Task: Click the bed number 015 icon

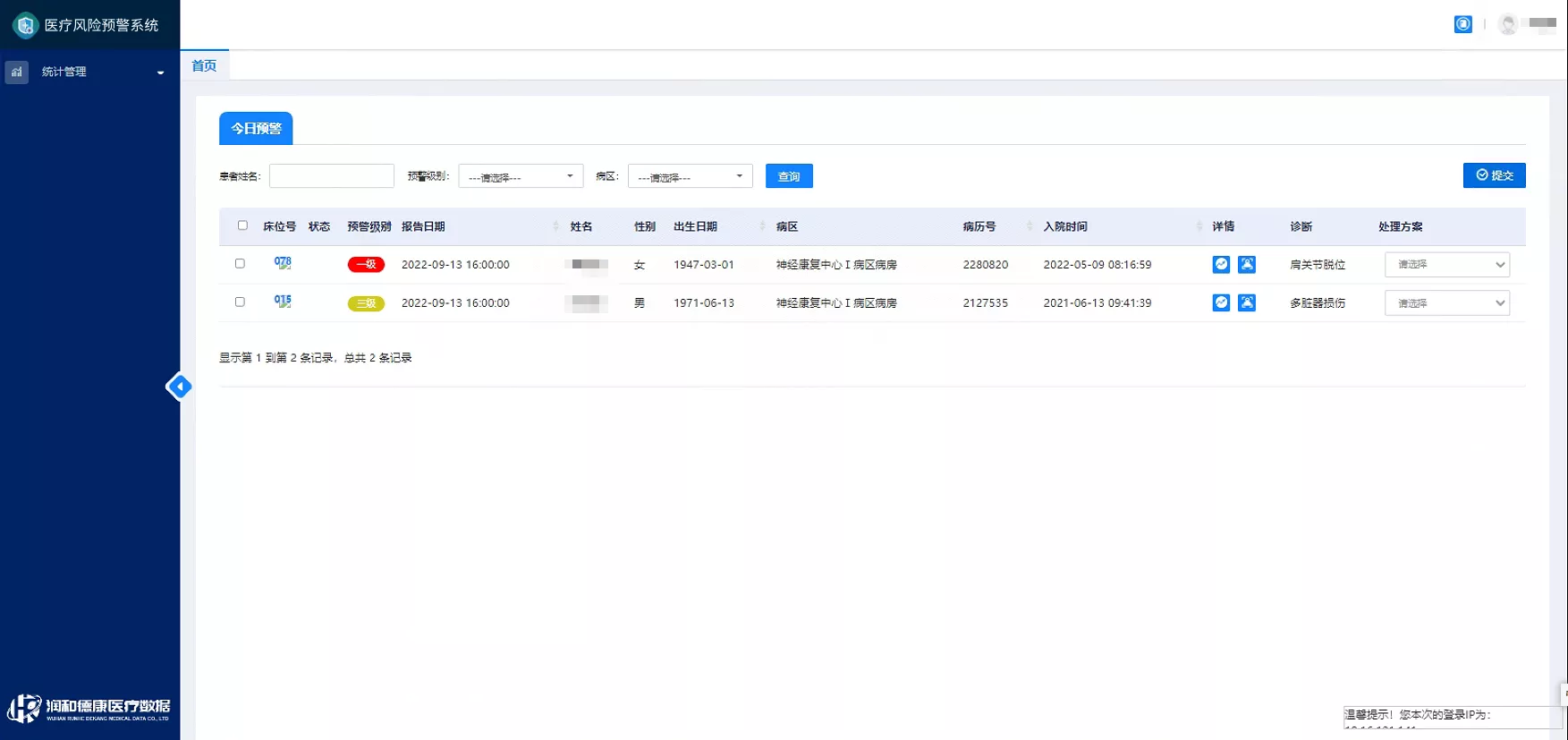Action: pos(283,302)
